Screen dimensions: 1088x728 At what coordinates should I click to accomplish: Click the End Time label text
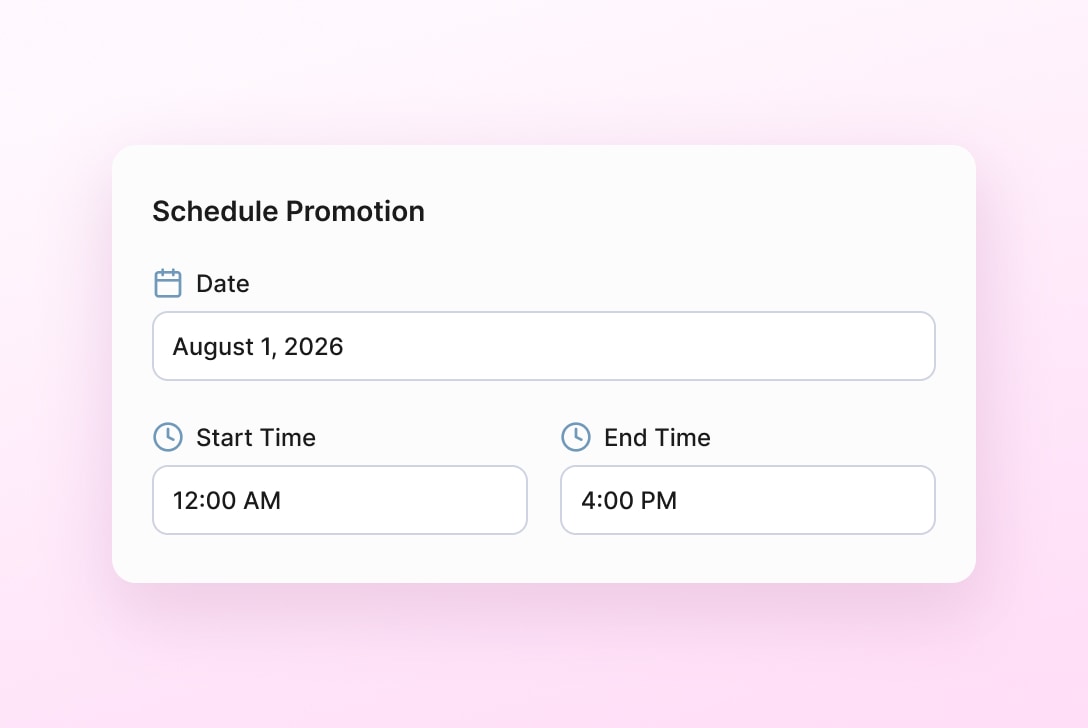(x=658, y=438)
